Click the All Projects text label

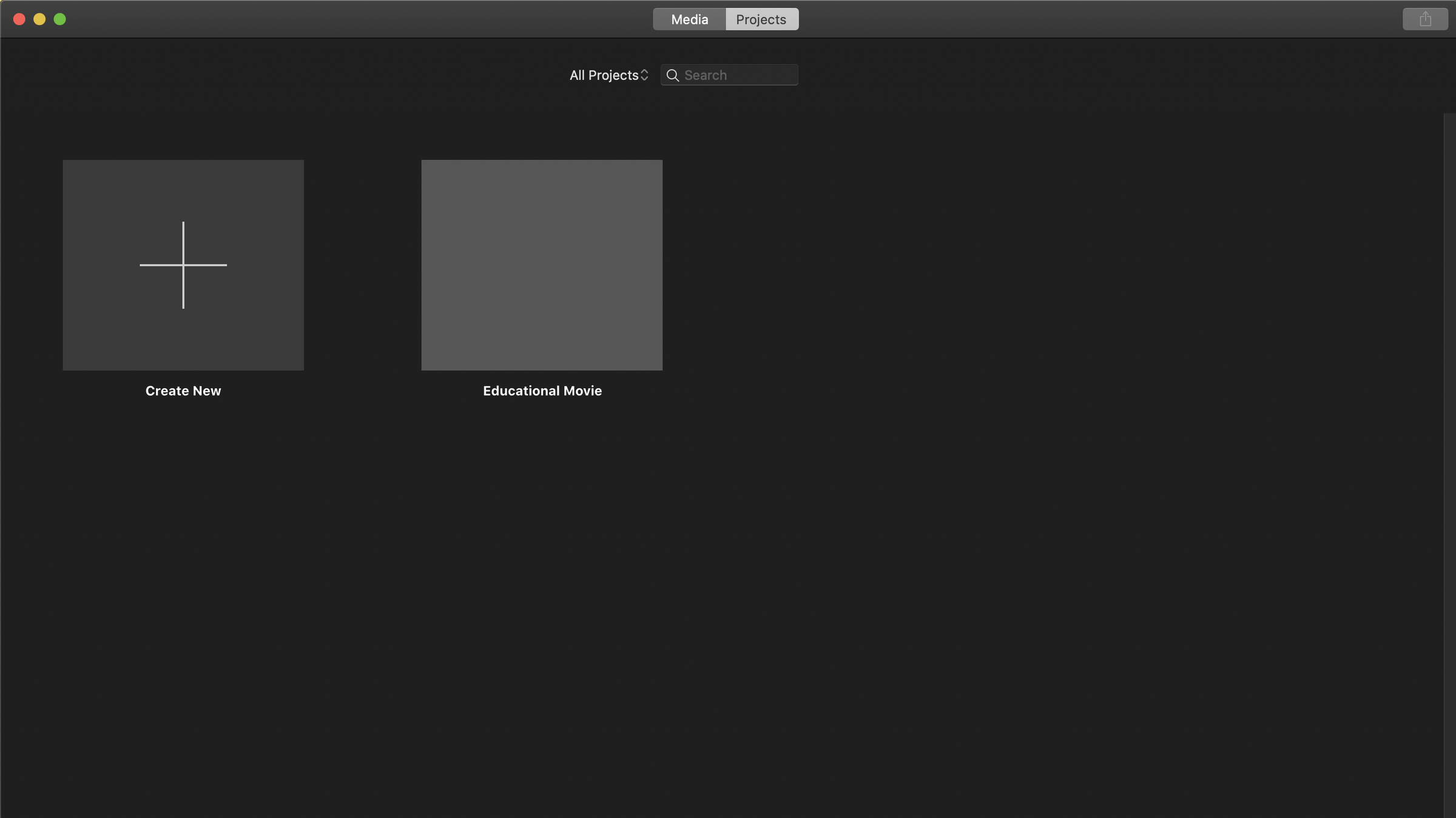604,75
